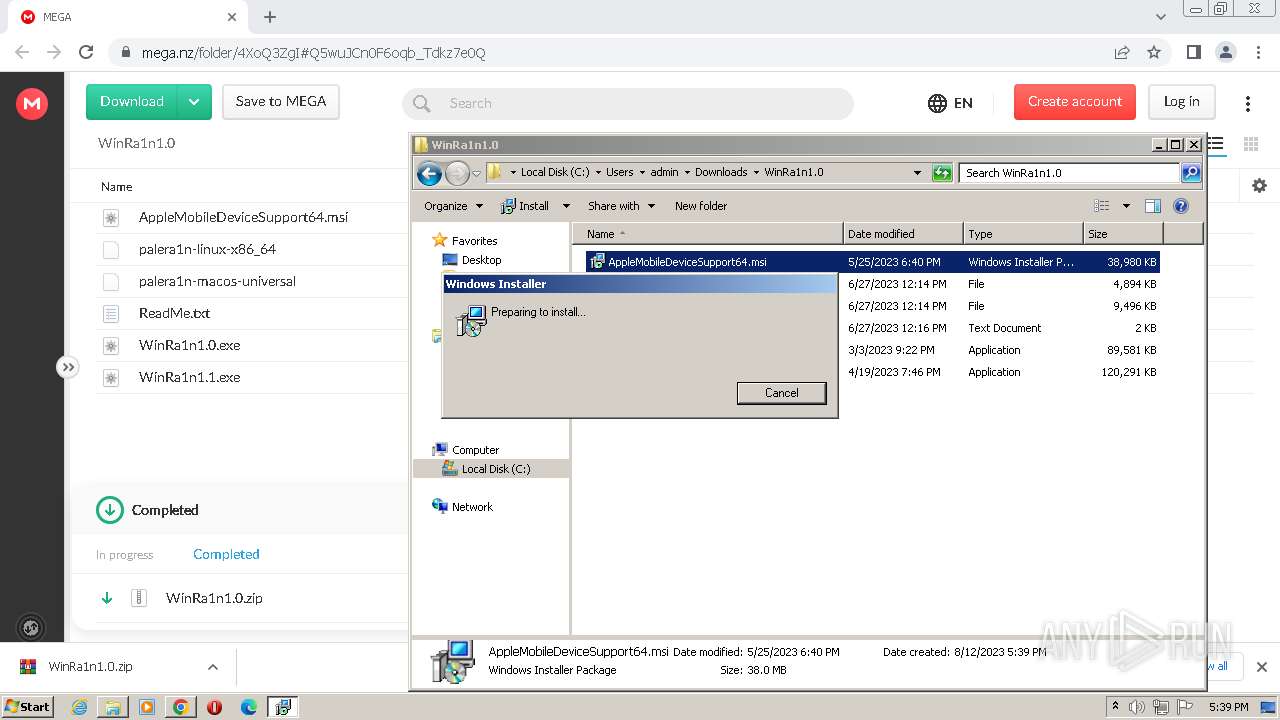Click New folder in the Explorer toolbar
Image resolution: width=1280 pixels, height=720 pixels.
coord(701,206)
